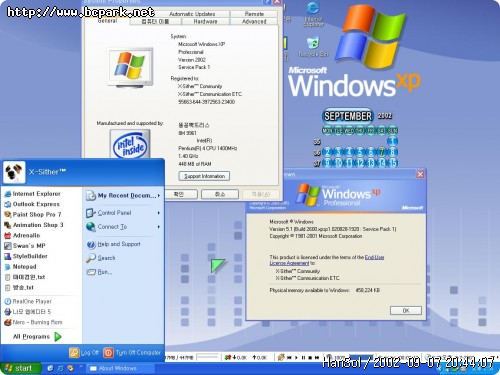Click the Log Off key icon
The height and width of the screenshot is (375, 500).
click(x=74, y=352)
